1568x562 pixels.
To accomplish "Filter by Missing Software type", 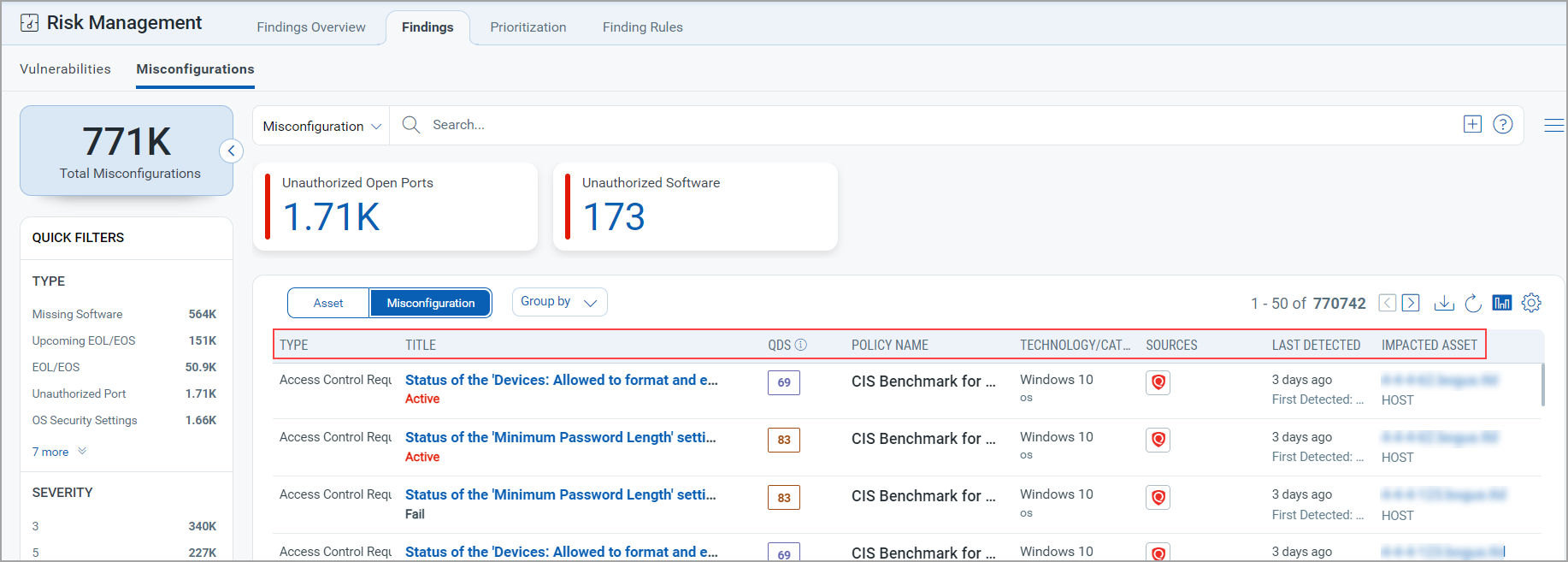I will tap(124, 314).
